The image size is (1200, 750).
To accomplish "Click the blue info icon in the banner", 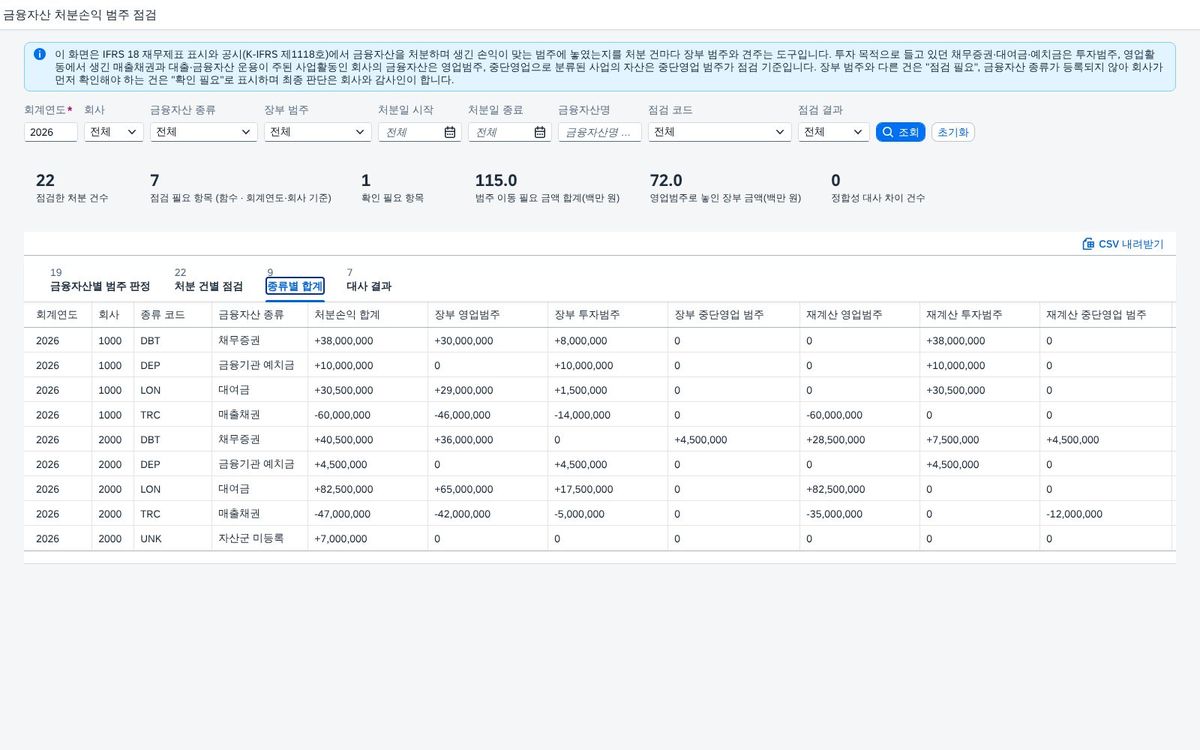I will 39,54.
